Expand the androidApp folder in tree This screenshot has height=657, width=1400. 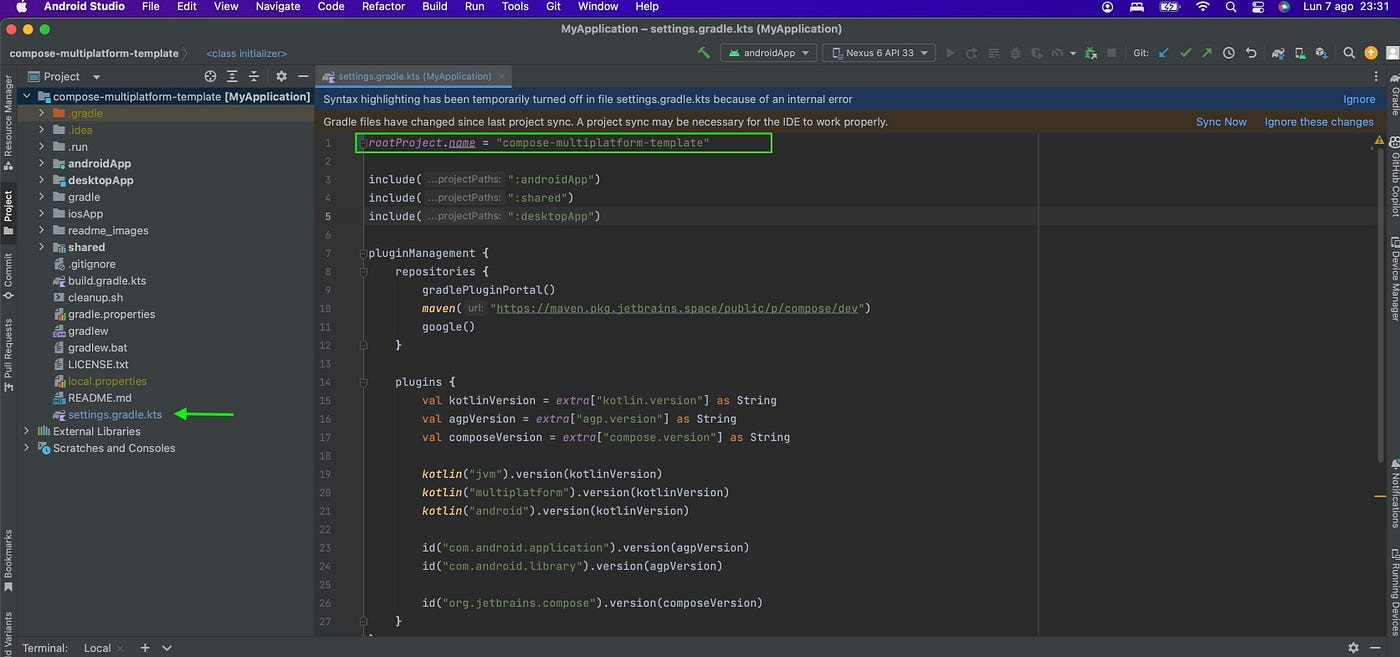[x=42, y=164]
